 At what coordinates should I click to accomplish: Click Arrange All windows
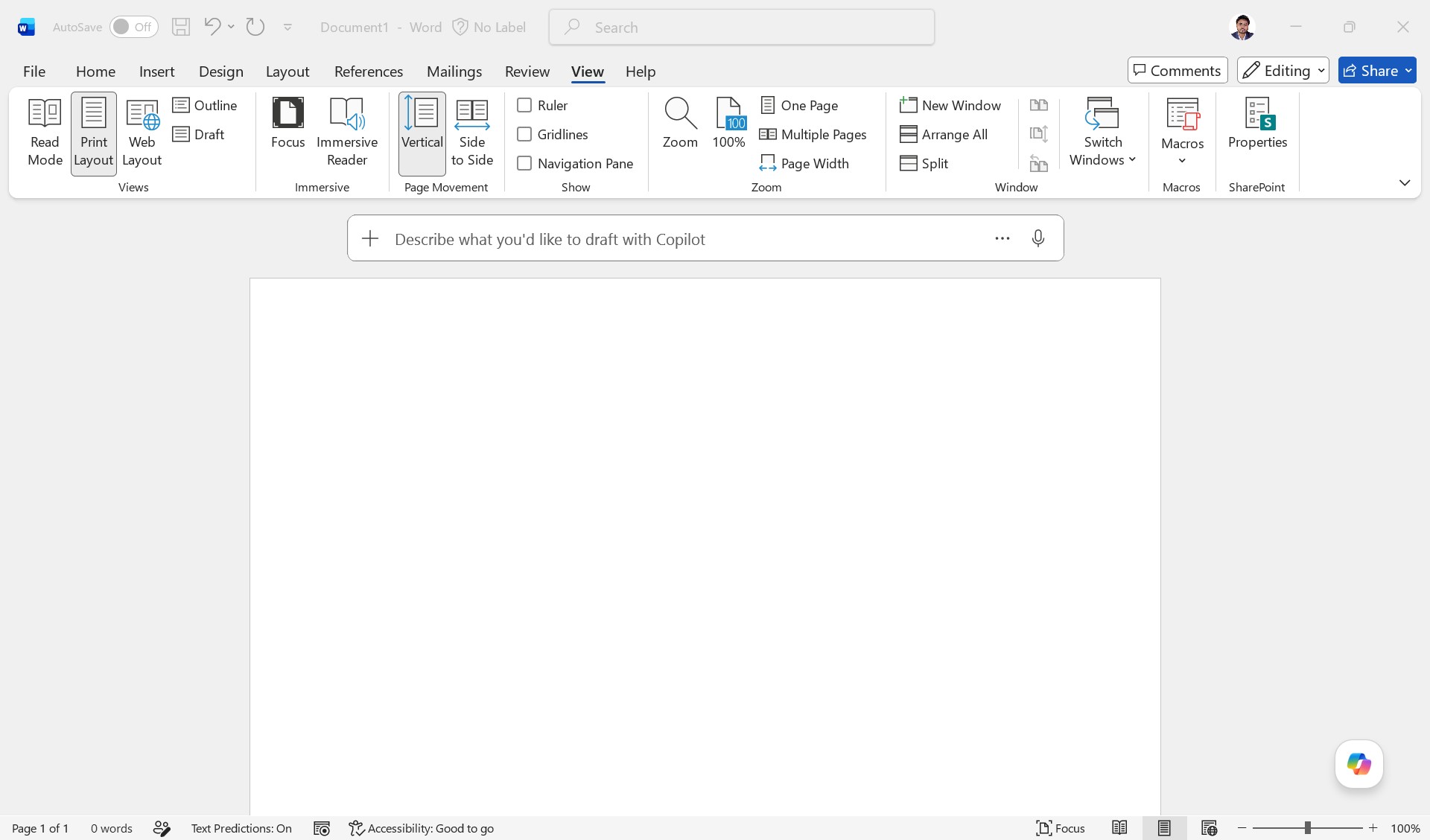pyautogui.click(x=944, y=134)
